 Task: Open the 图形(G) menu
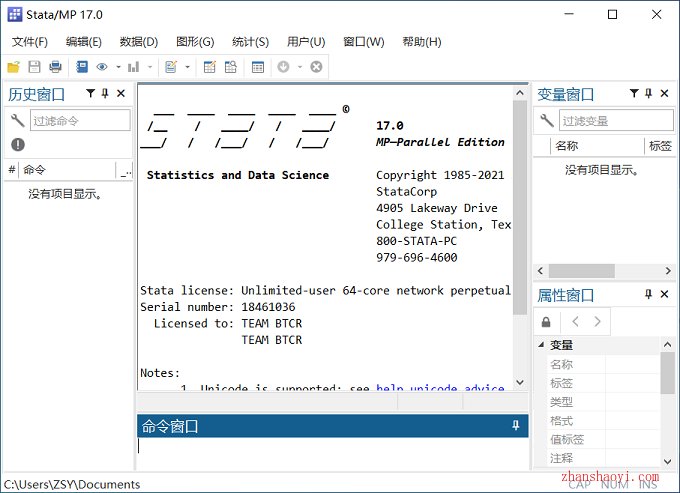click(195, 42)
